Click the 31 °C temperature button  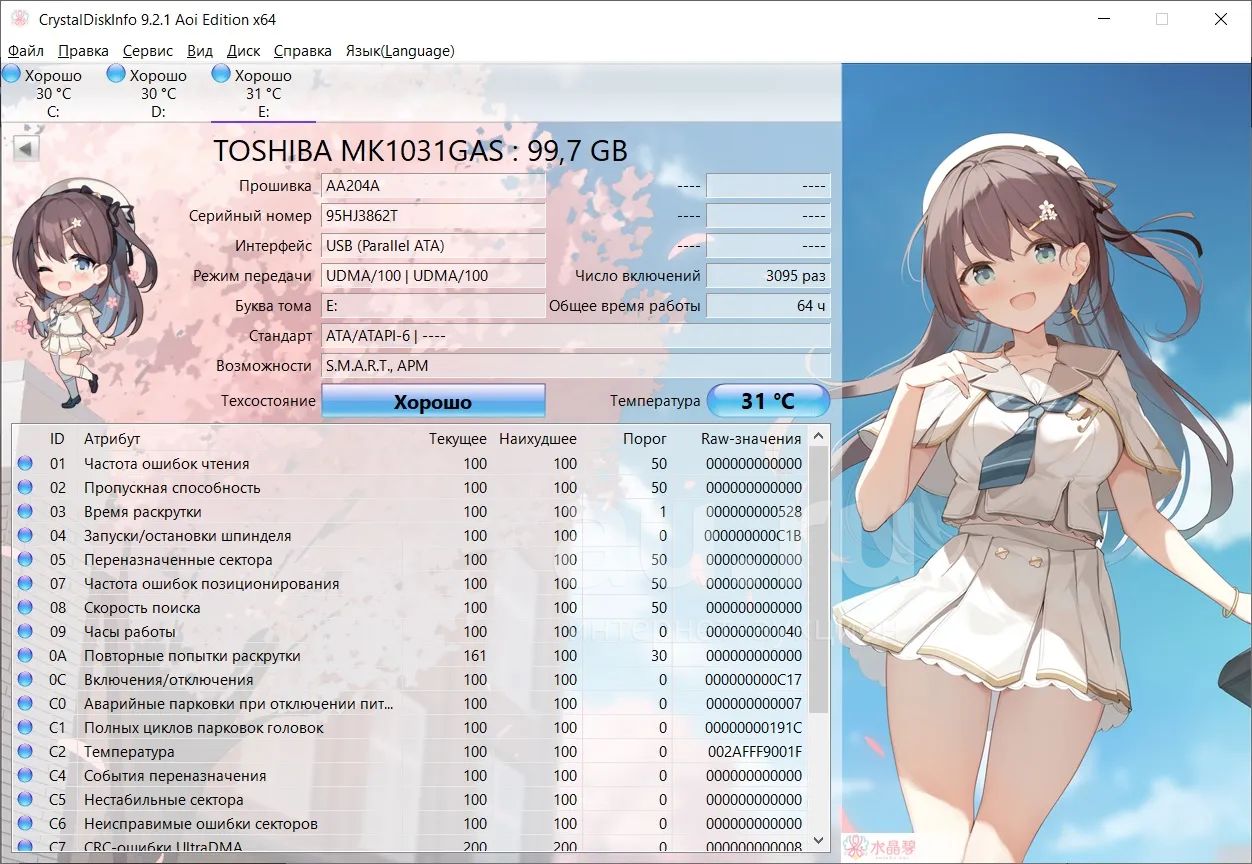pyautogui.click(x=768, y=401)
